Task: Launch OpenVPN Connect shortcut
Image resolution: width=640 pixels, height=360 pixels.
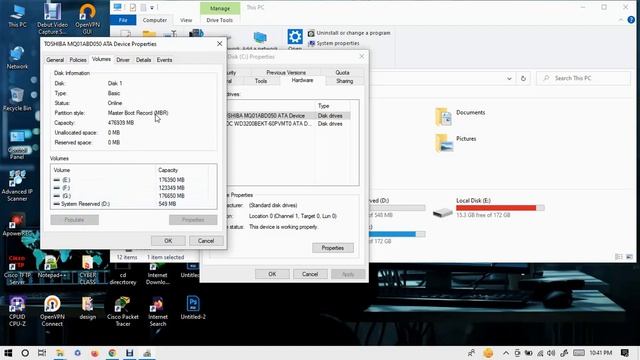Action: pos(52,311)
